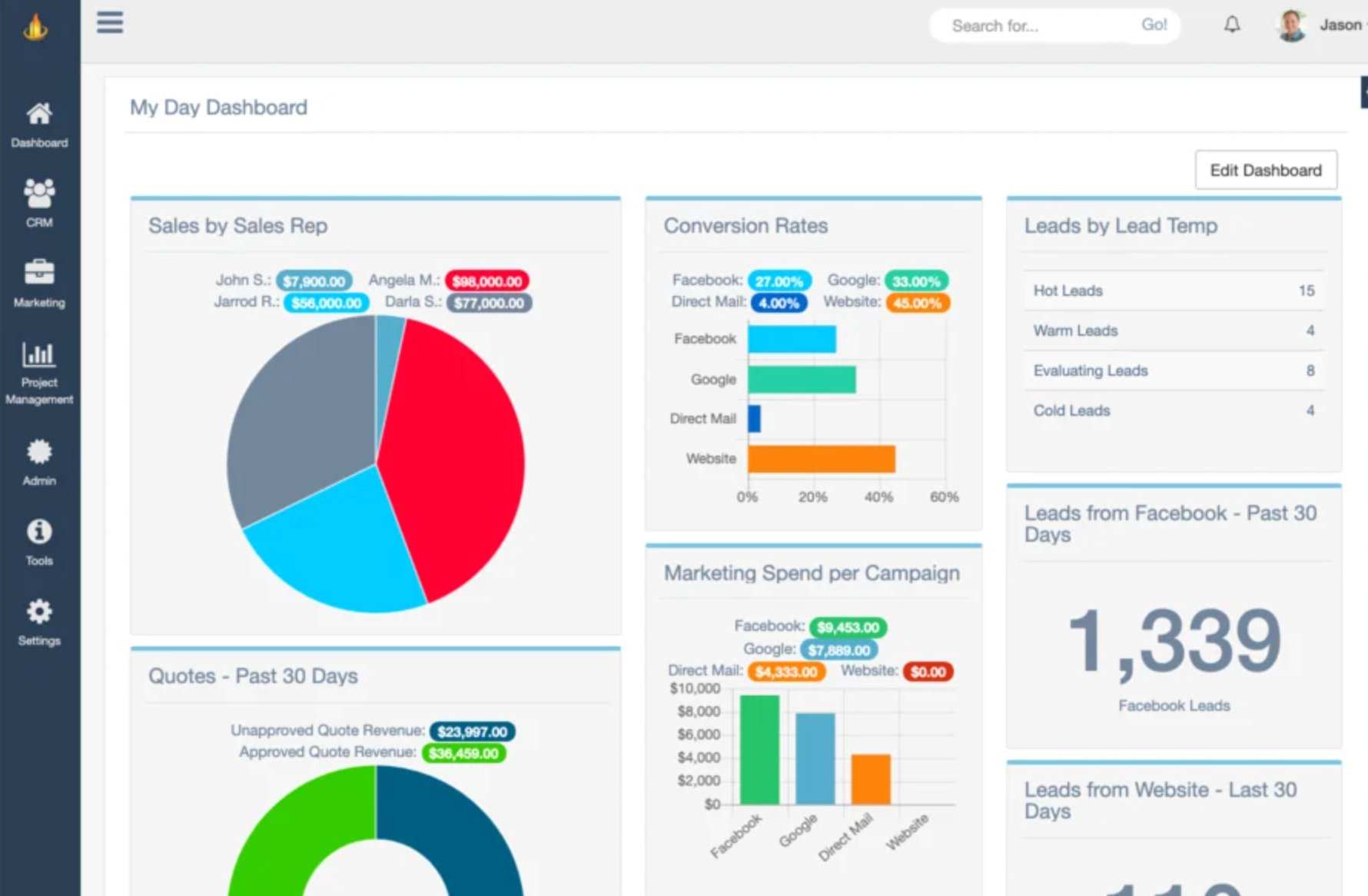Open the Jason user menu
This screenshot has width=1368, height=896.
tap(1341, 25)
